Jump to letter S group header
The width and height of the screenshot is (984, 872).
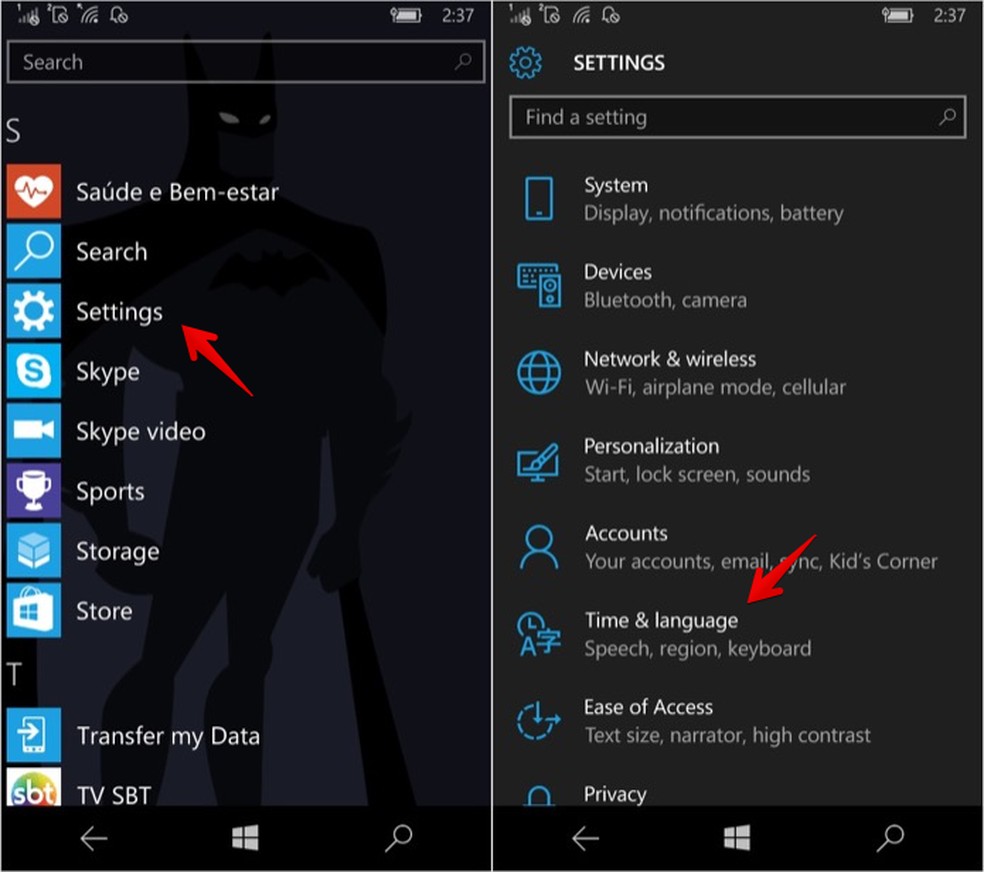pos(13,131)
